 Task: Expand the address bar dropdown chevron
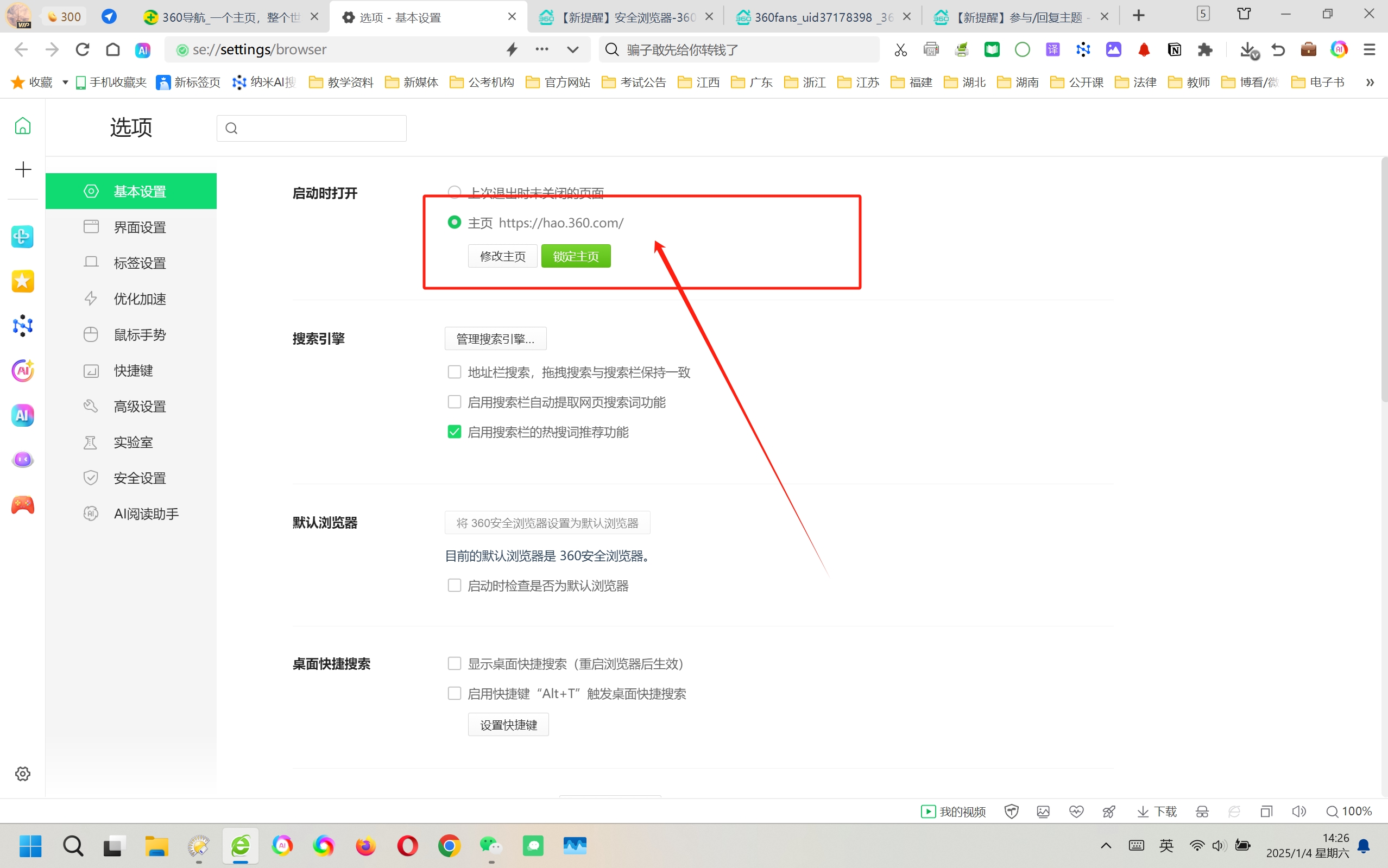tap(572, 50)
